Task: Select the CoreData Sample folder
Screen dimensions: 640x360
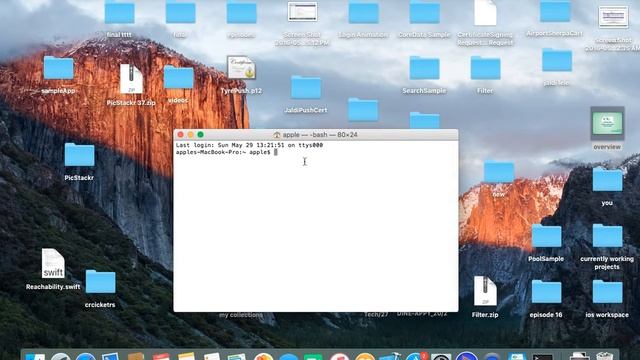Action: pyautogui.click(x=424, y=13)
